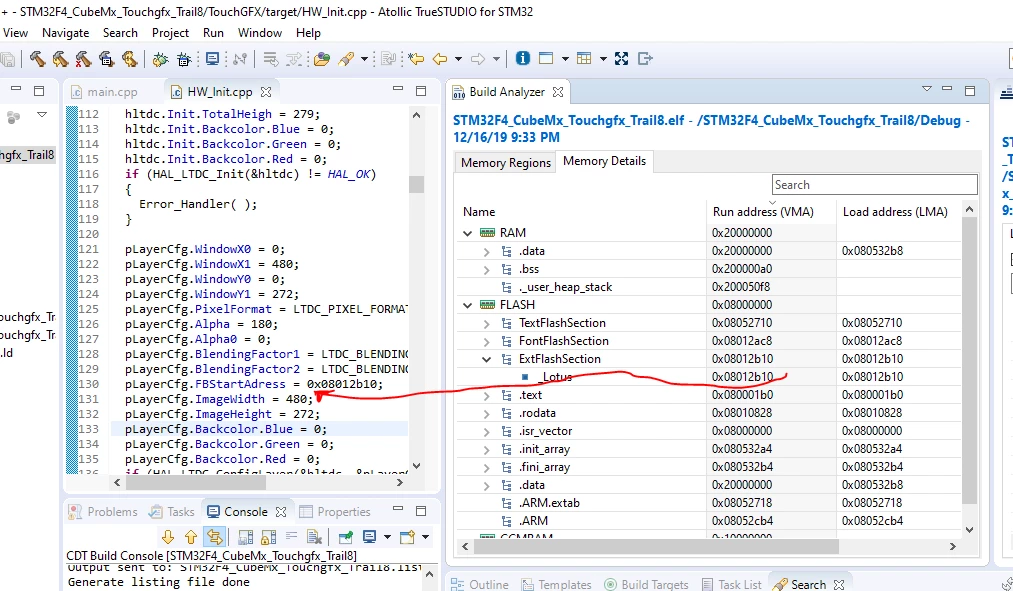Toggle the console scroll lock icon
1013x591 pixels.
coord(268,537)
